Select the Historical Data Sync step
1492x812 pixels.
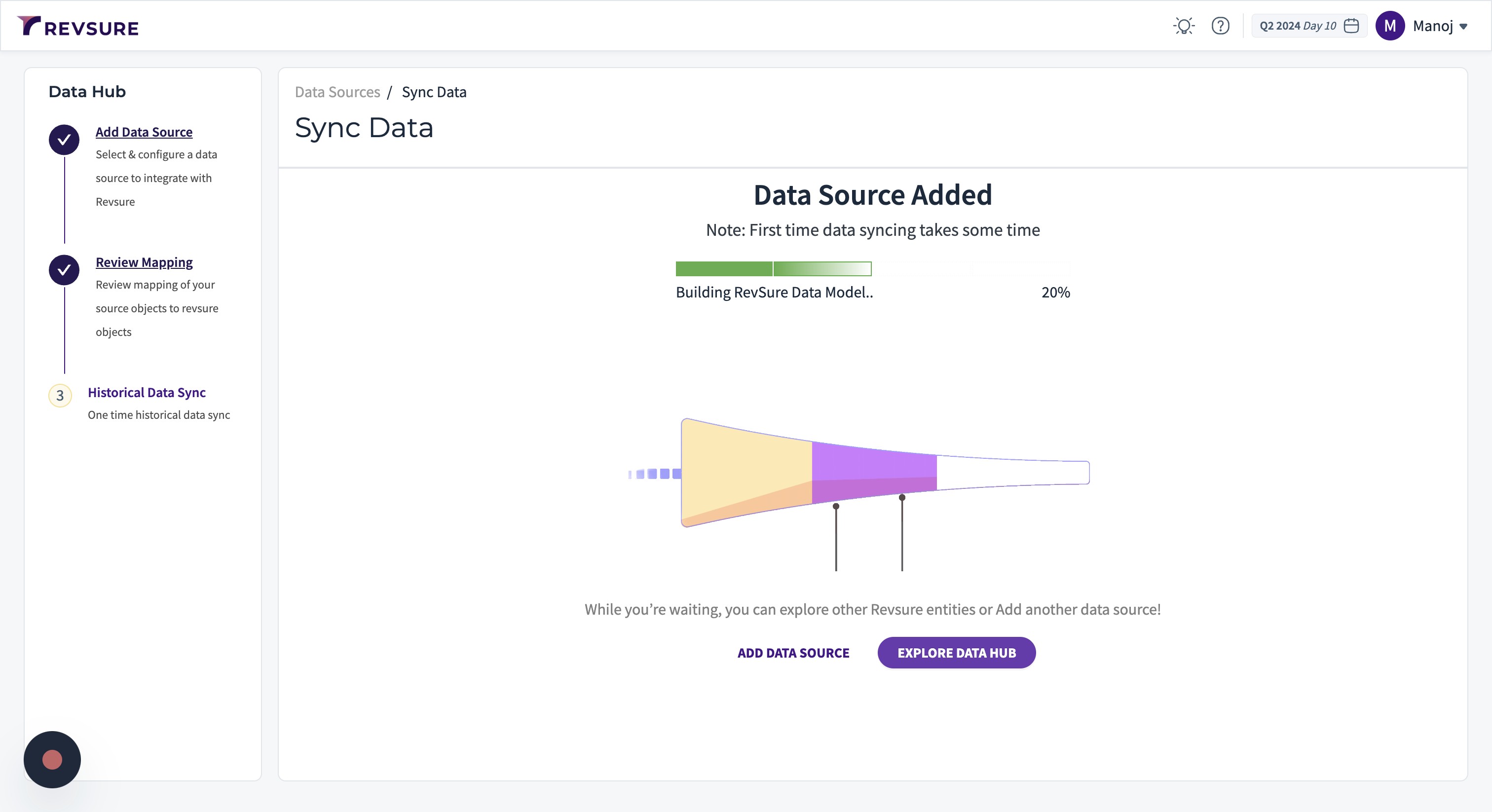click(147, 393)
